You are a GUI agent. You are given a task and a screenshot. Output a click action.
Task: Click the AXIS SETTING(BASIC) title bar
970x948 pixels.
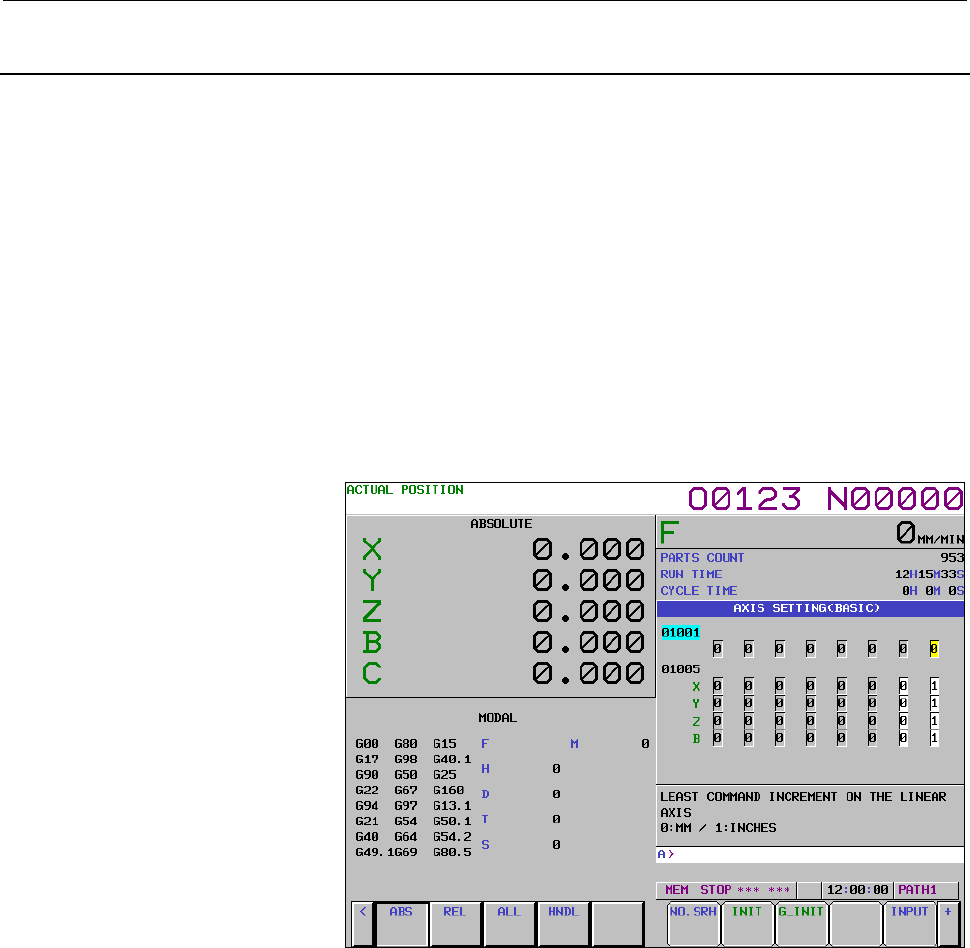tap(810, 608)
